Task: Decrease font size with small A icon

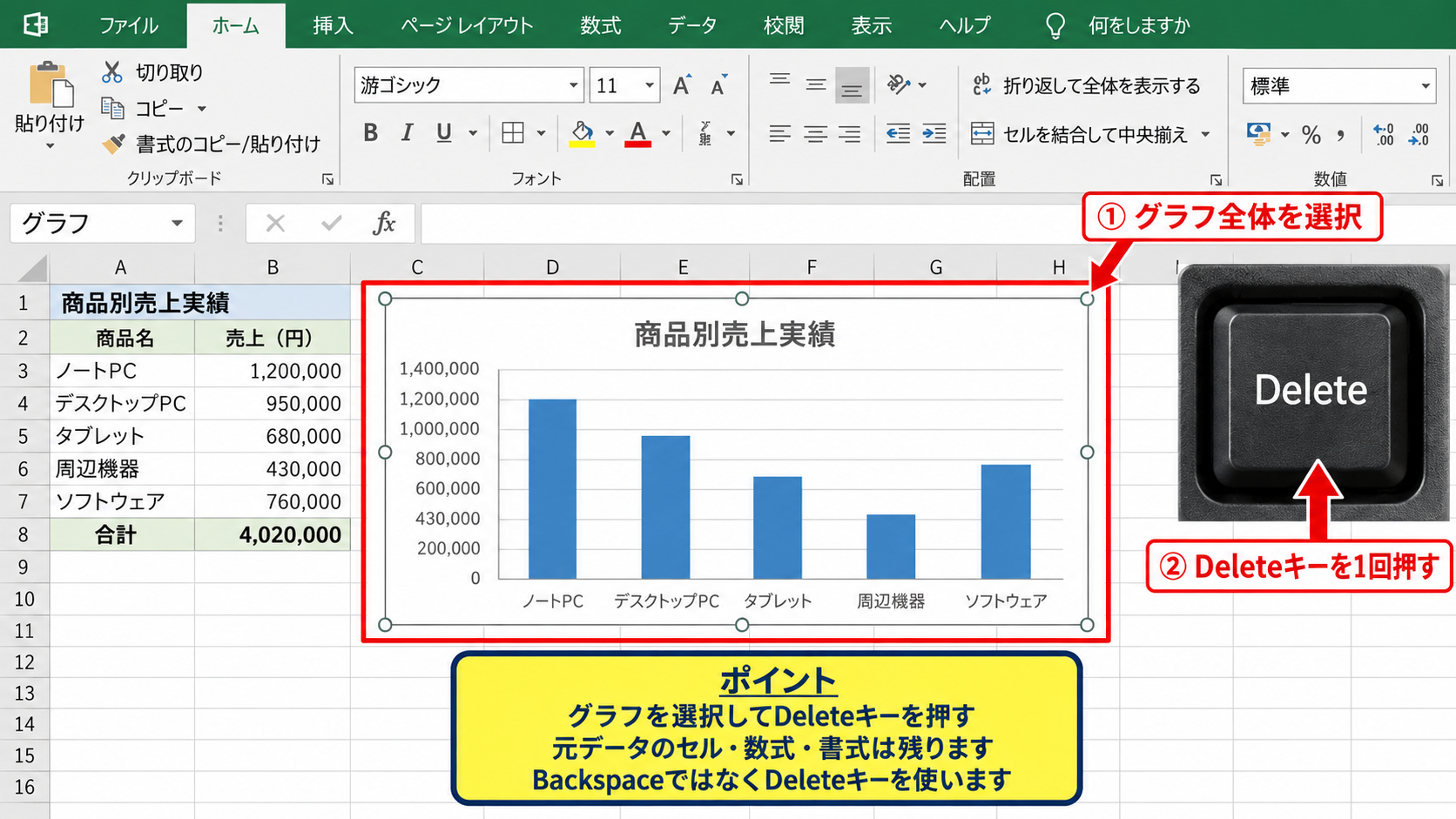Action: [x=718, y=85]
